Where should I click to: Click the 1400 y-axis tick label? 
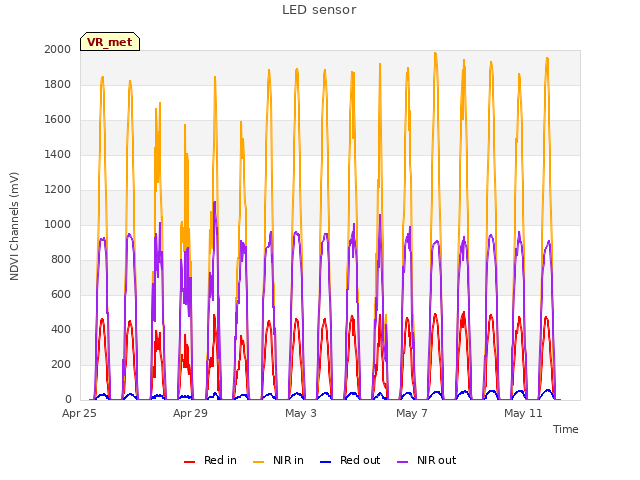(x=58, y=154)
